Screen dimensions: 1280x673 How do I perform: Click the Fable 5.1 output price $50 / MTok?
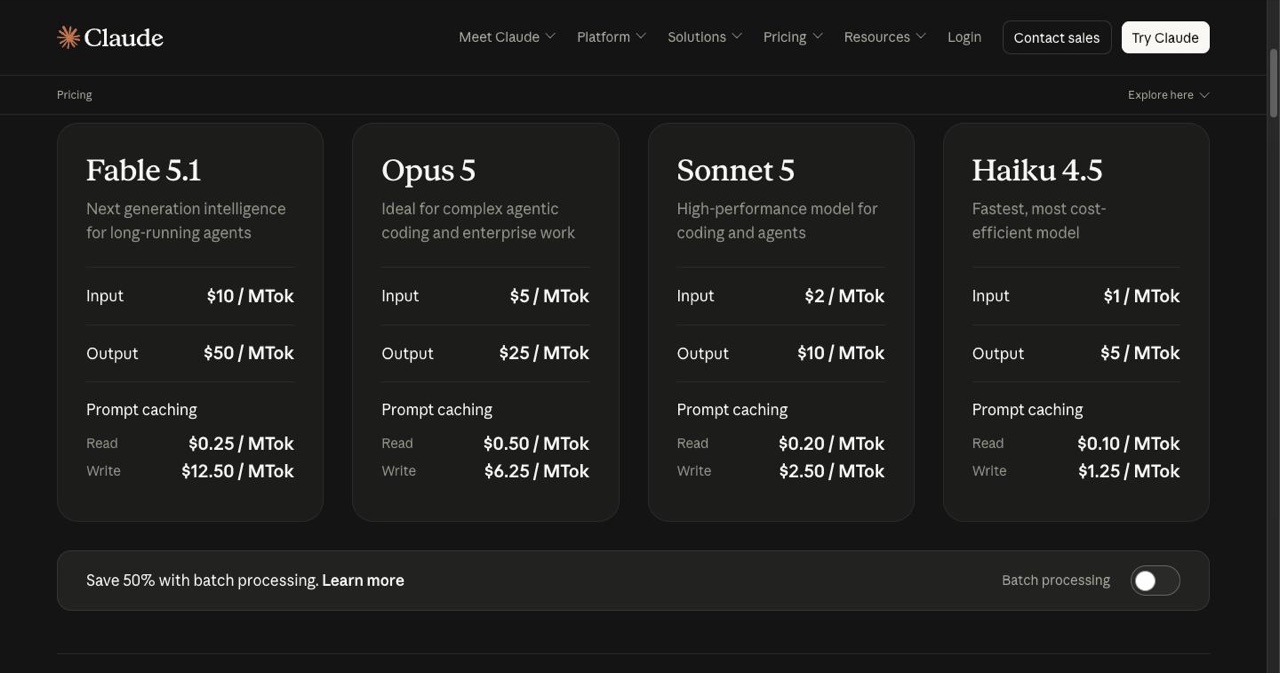pyautogui.click(x=249, y=353)
